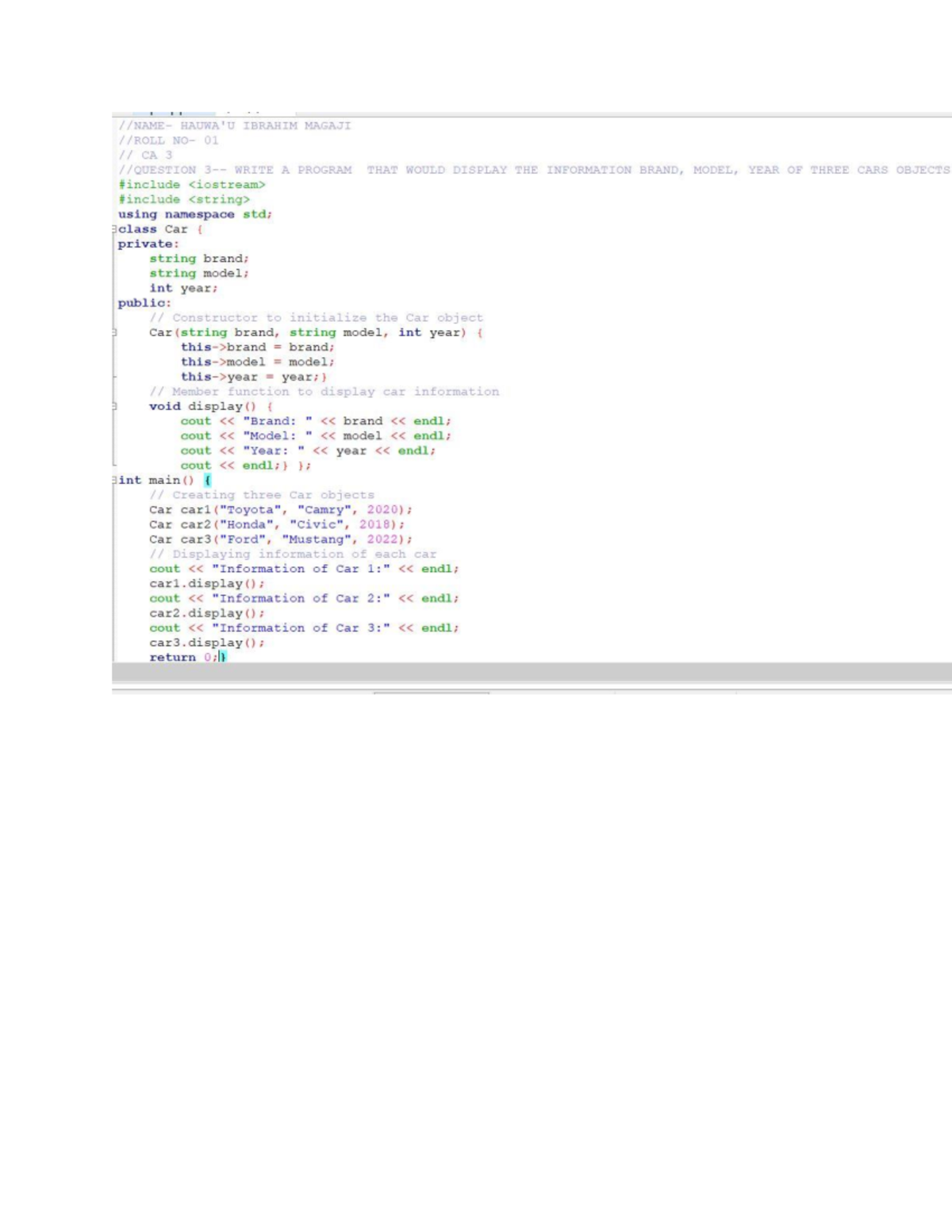
Task: Click the QUESTION 3 comment line
Action: tap(317, 169)
